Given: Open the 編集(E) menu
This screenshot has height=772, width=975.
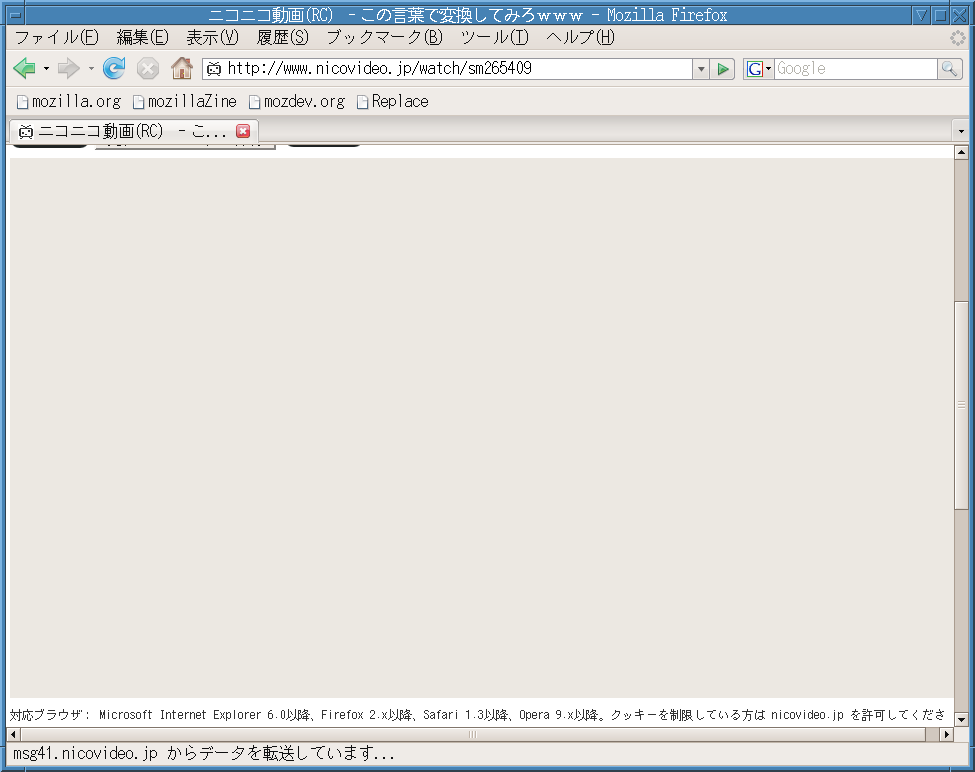Looking at the screenshot, I should tap(142, 38).
